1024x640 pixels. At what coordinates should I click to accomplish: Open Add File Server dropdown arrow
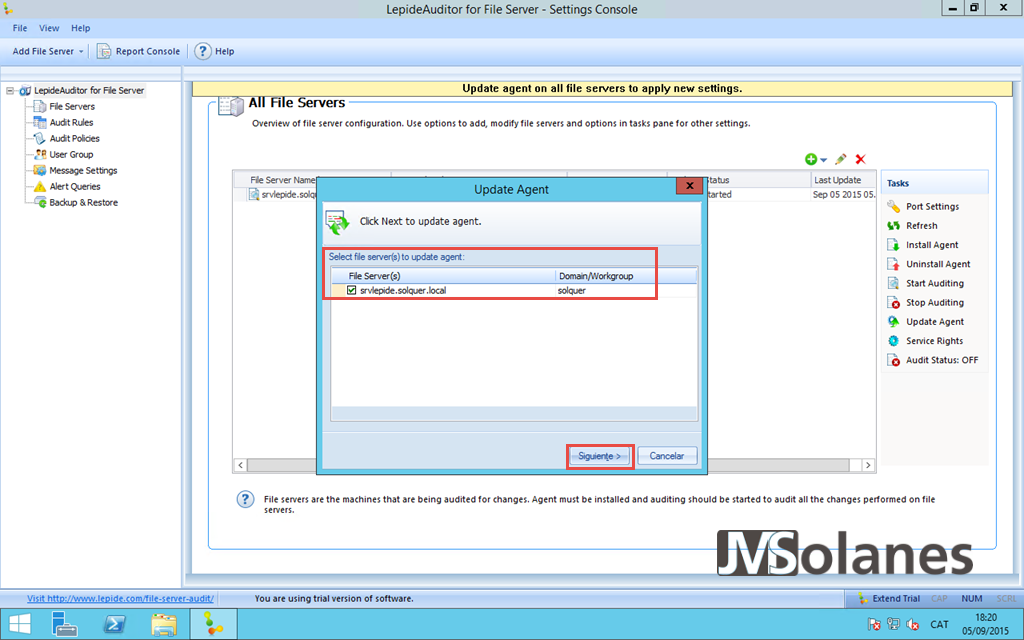coord(82,52)
